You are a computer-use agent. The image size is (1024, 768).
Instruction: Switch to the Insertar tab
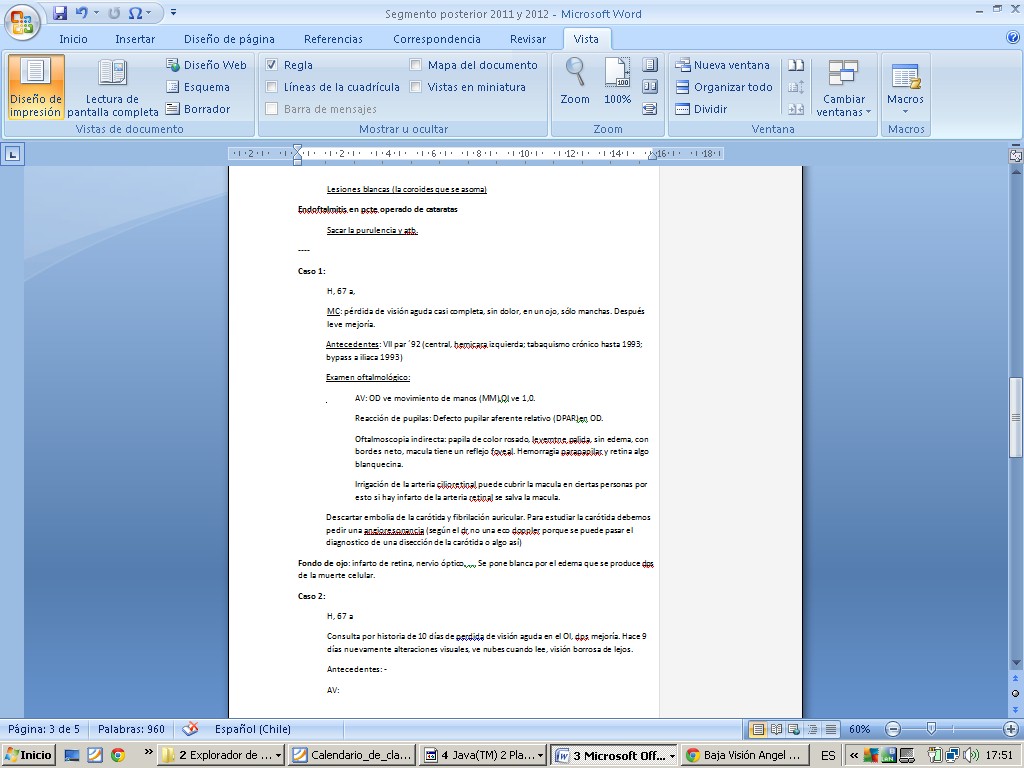(x=135, y=39)
